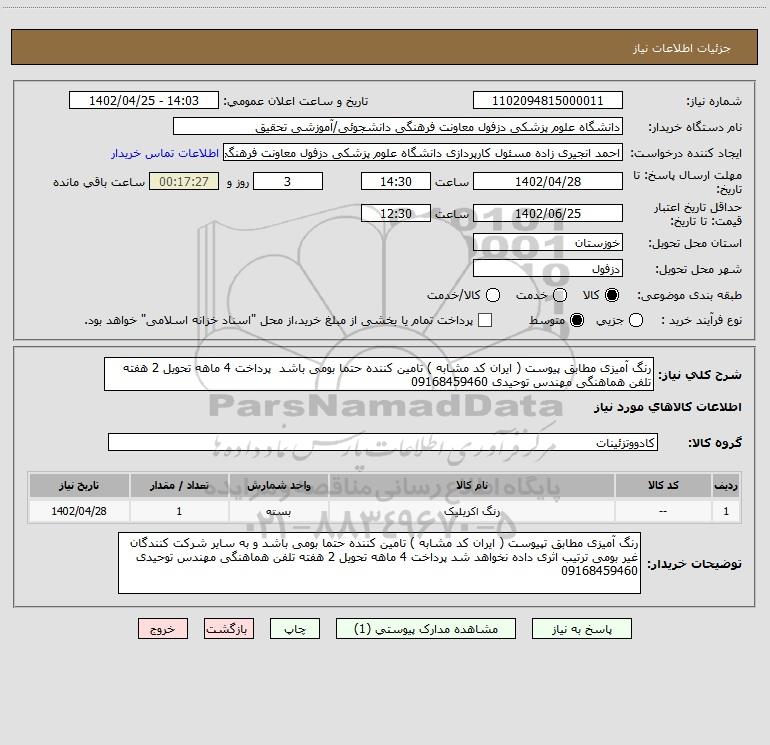Image resolution: width=770 pixels, height=745 pixels.
Task: Click the announcement date field 1402/04/25 - 14:03
Action: (144, 100)
